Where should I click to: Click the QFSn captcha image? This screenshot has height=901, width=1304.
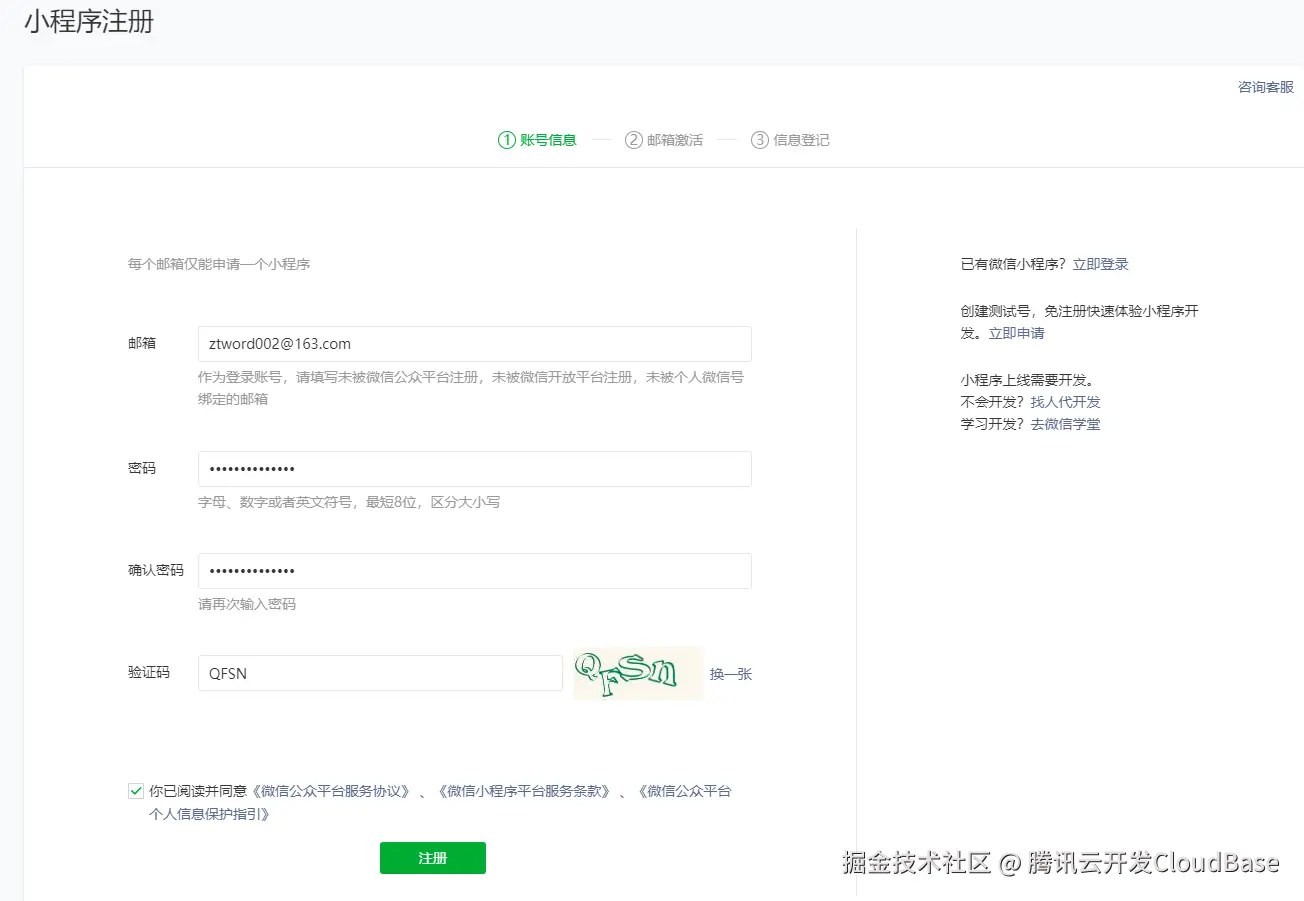pyautogui.click(x=638, y=673)
